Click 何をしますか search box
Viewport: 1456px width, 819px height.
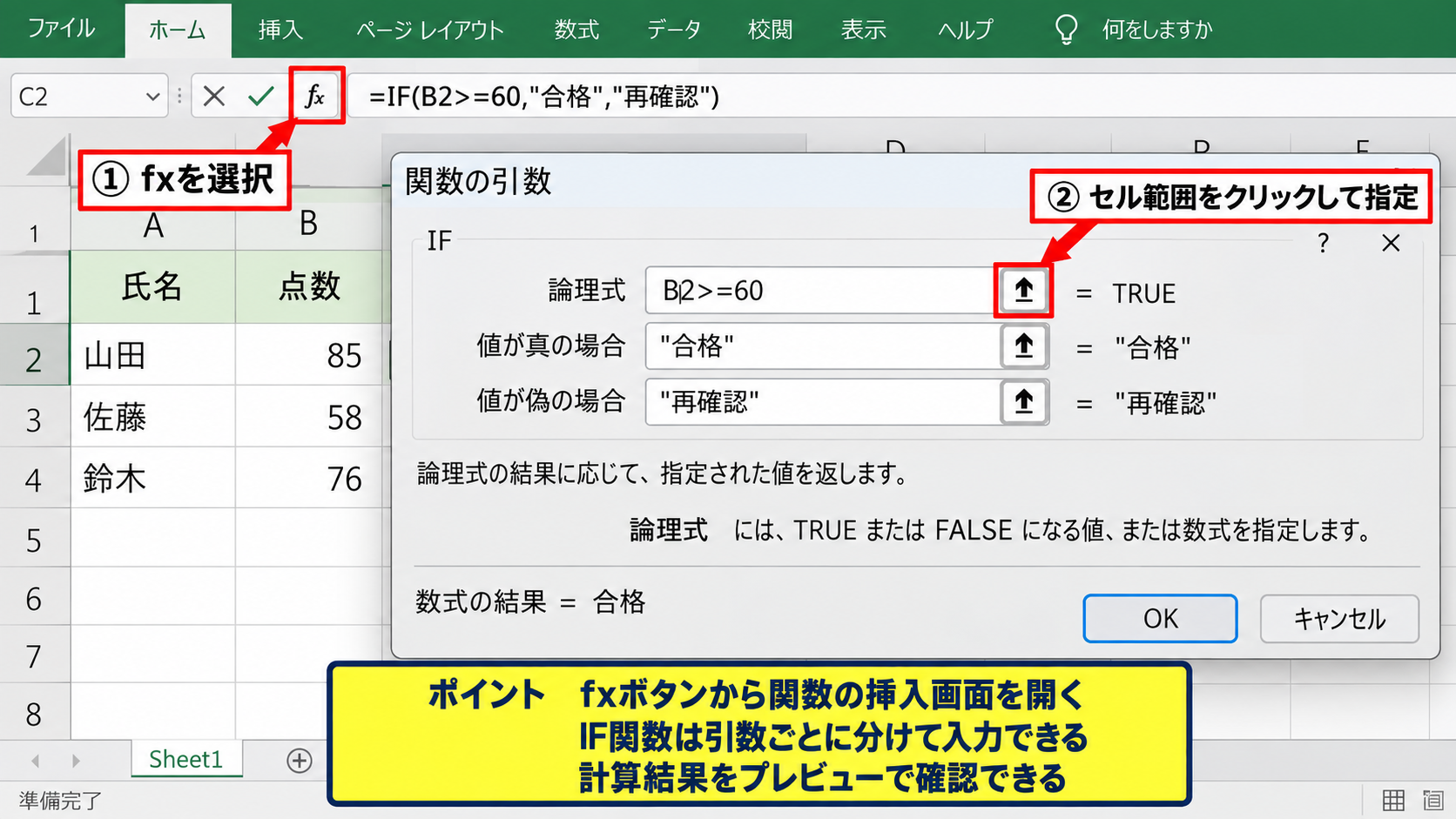click(1156, 30)
